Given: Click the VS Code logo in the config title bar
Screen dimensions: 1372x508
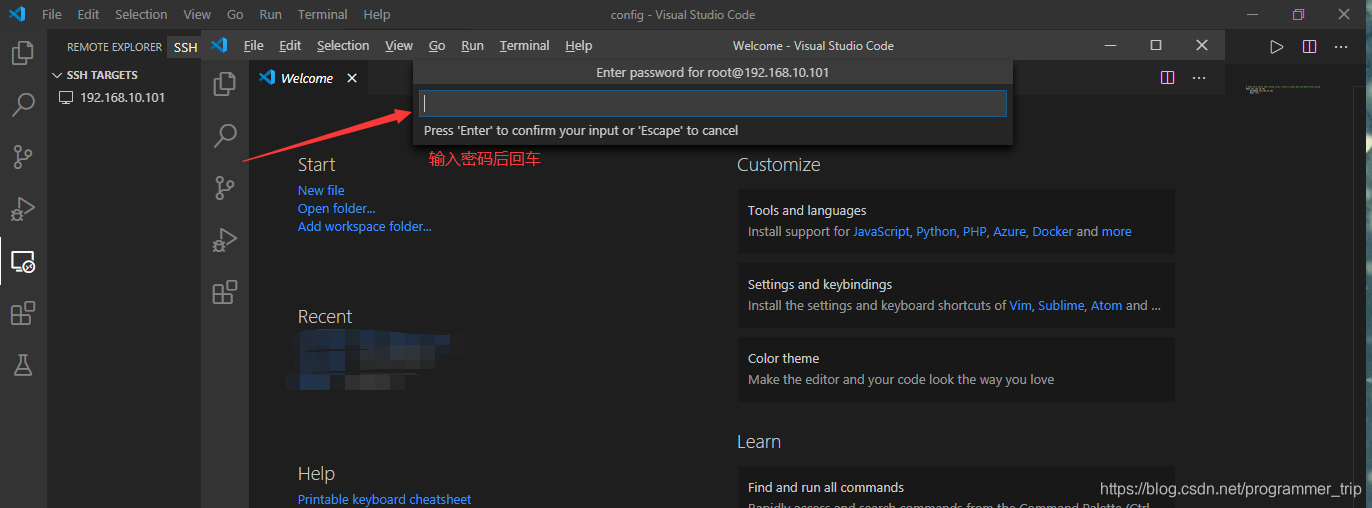Looking at the screenshot, I should [17, 14].
